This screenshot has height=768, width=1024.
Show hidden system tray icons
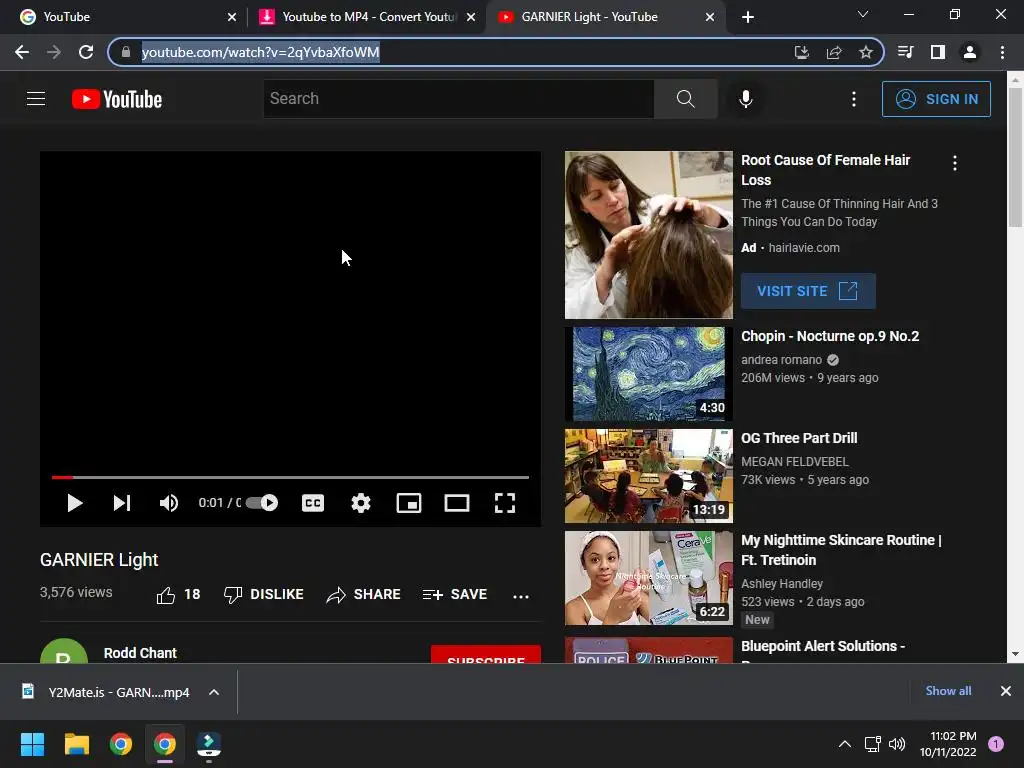pyautogui.click(x=844, y=744)
